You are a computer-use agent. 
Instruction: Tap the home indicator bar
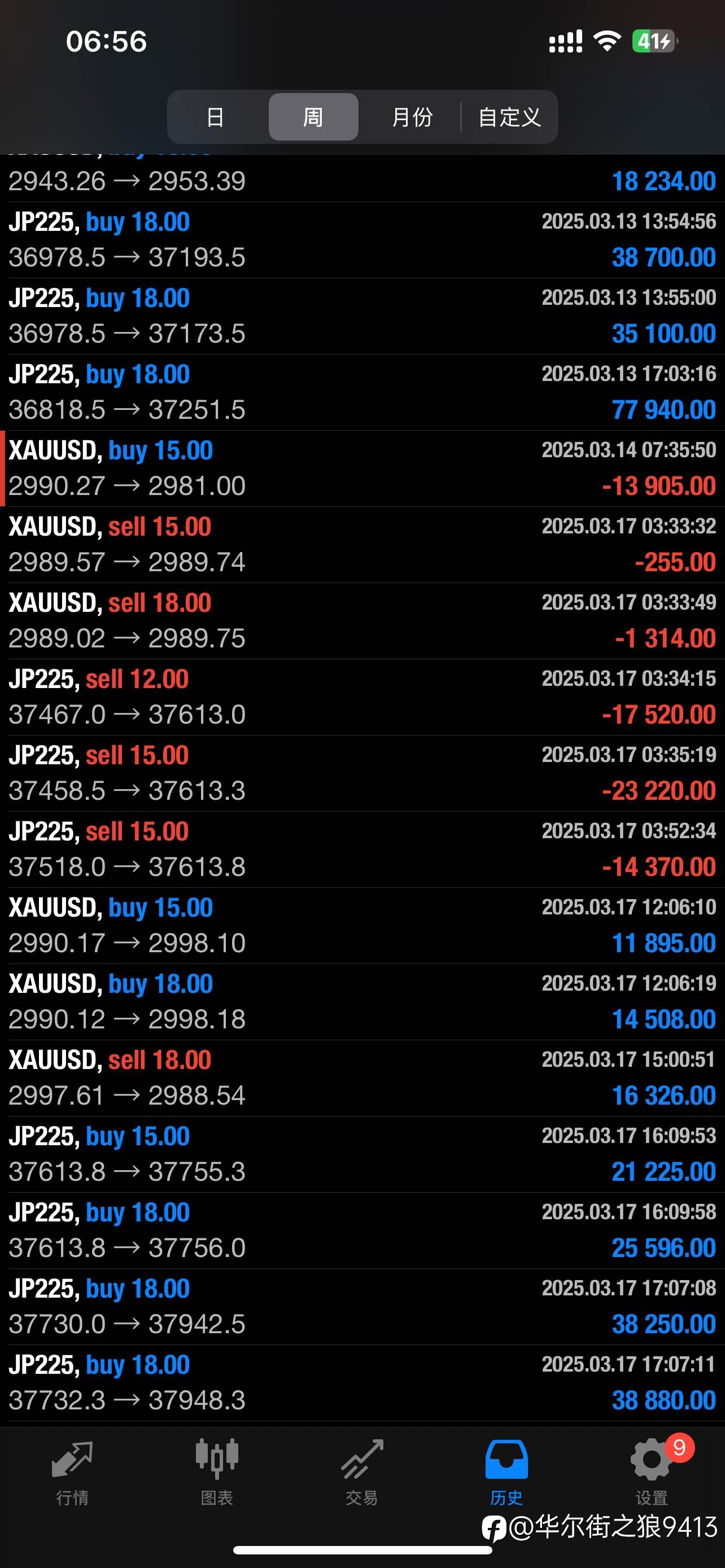point(362,1550)
